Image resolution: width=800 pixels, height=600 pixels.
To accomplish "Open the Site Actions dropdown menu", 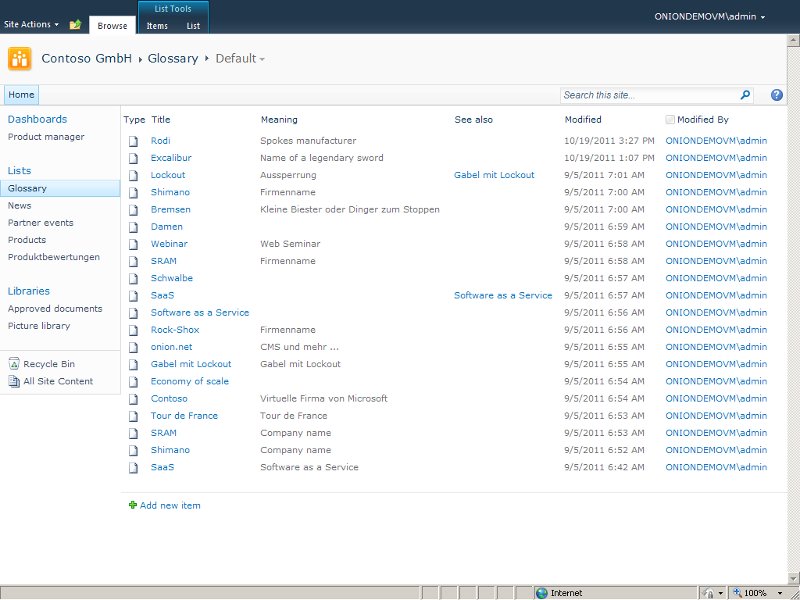I will tap(31, 24).
